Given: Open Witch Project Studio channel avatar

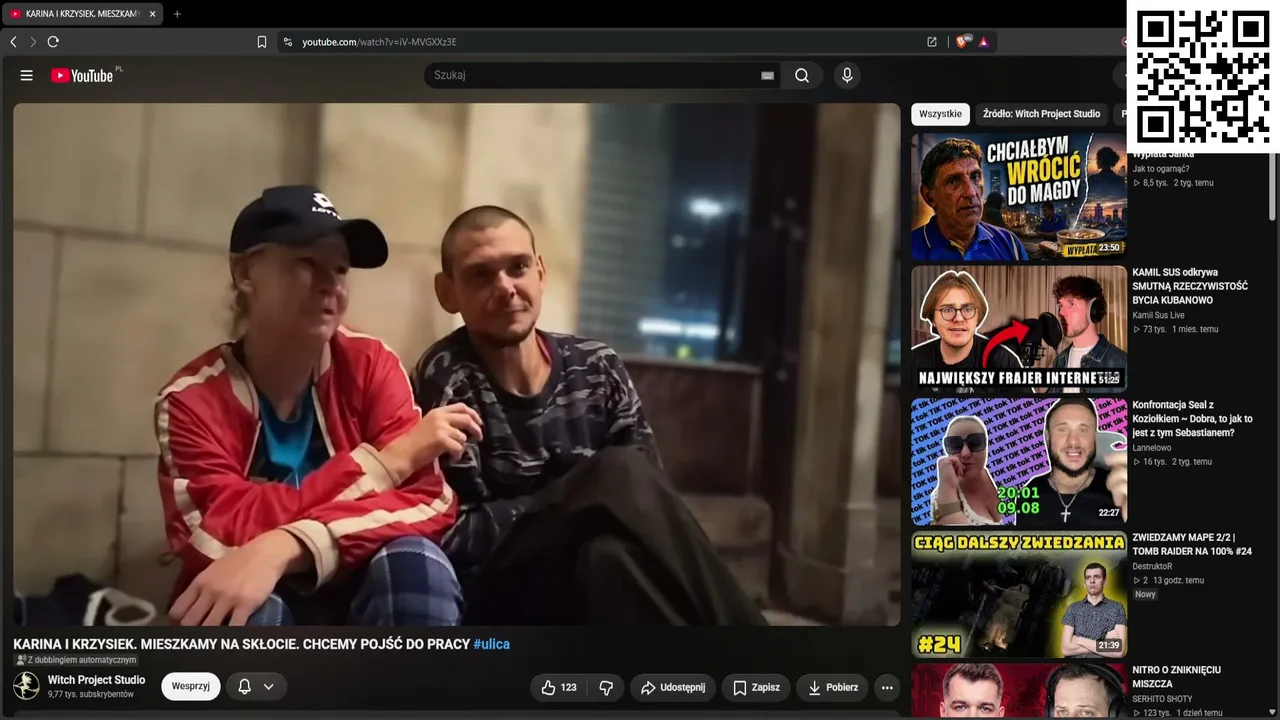Looking at the screenshot, I should (27, 686).
